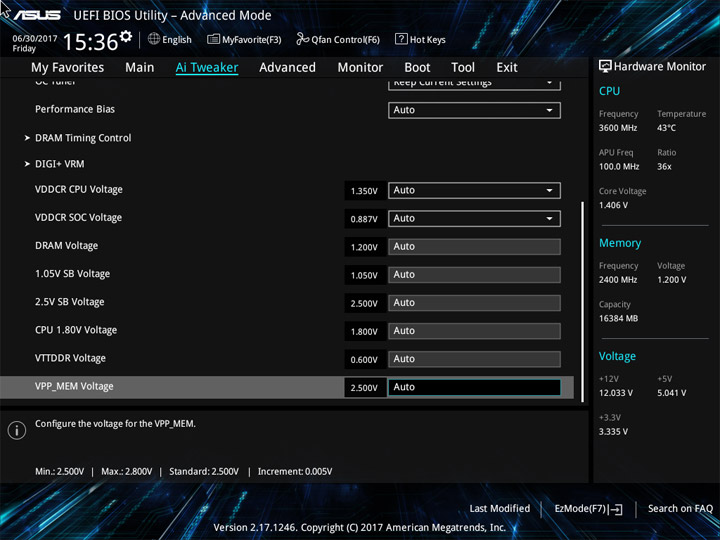Switch to the Main tab
This screenshot has height=540, width=720.
coord(140,68)
